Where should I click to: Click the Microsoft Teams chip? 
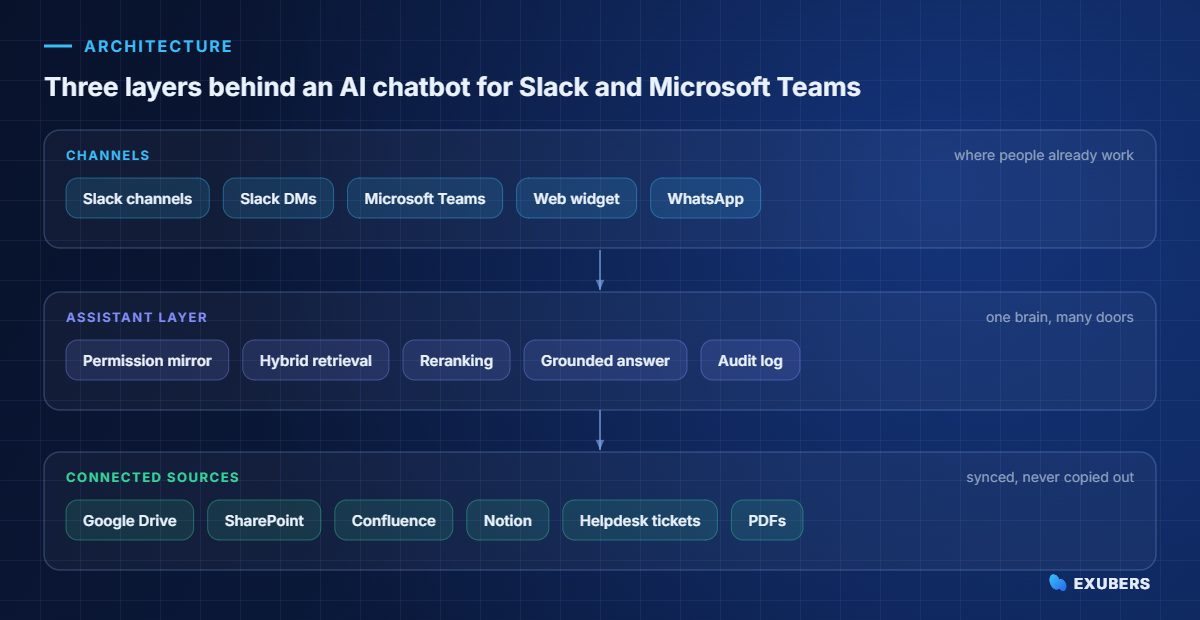pos(425,198)
